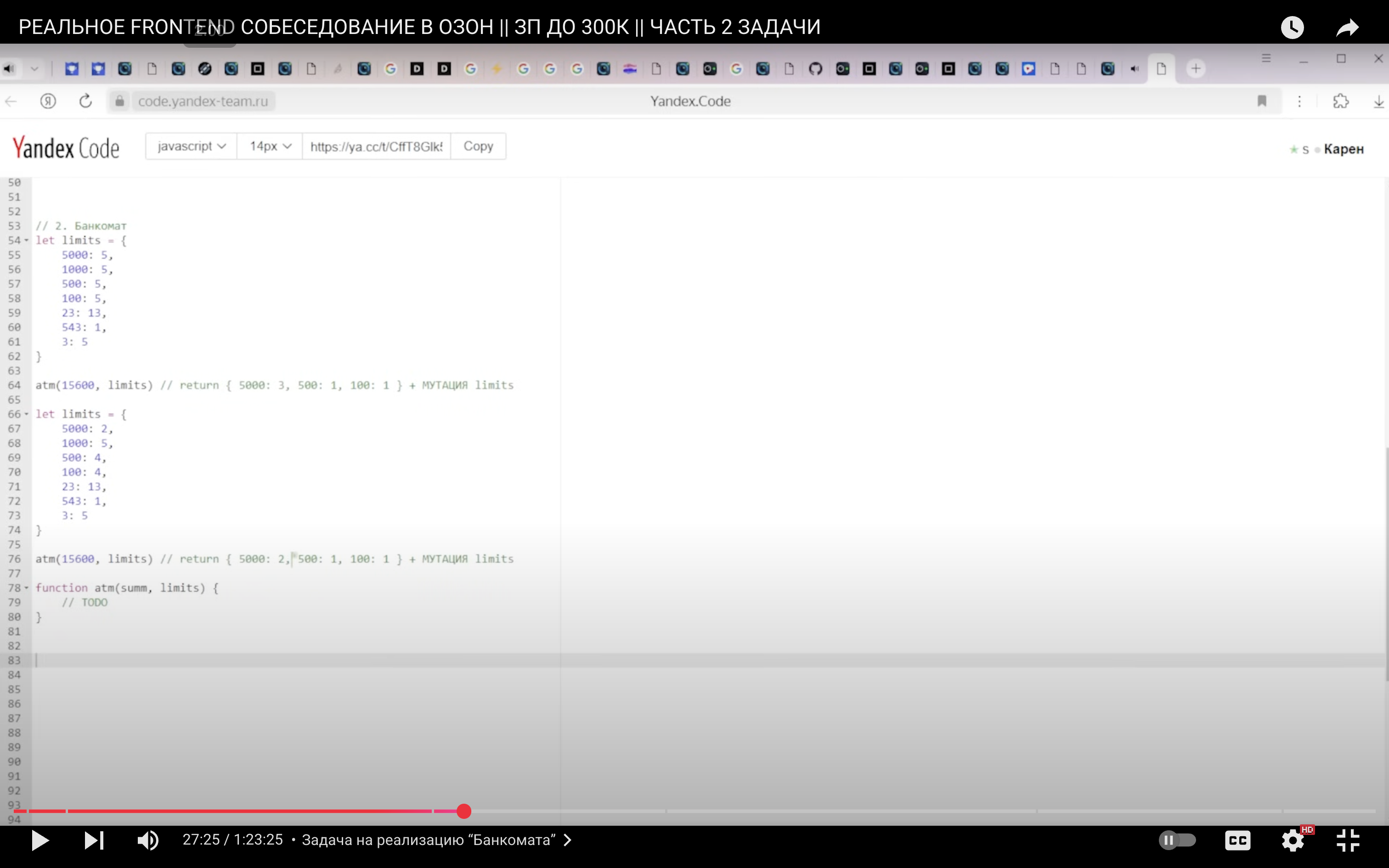This screenshot has height=868, width=1389.
Task: Toggle closed captions (CC)
Action: (1237, 840)
